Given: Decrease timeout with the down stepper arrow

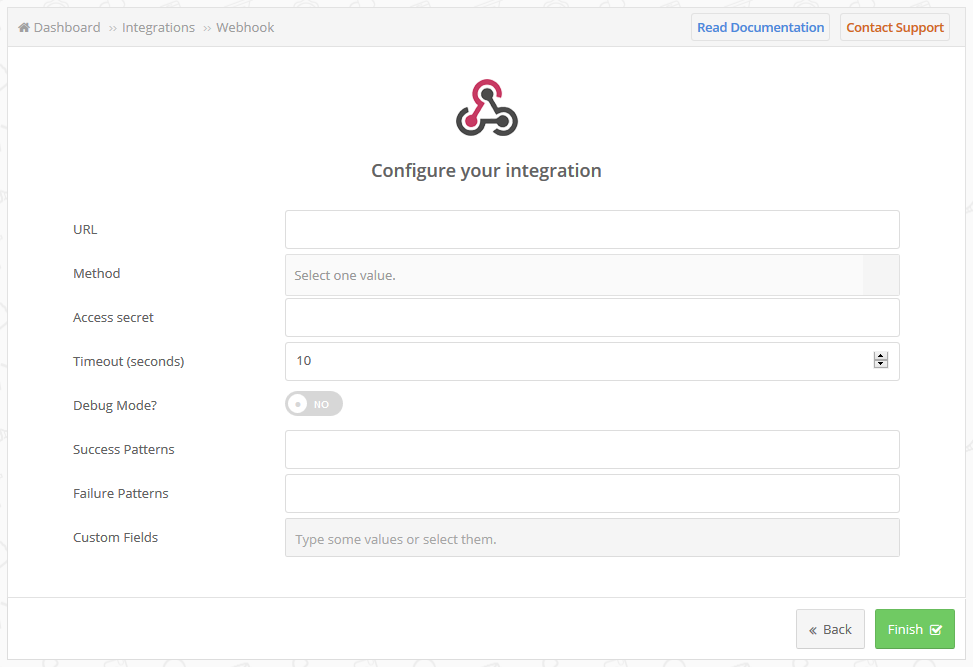Looking at the screenshot, I should point(881,364).
